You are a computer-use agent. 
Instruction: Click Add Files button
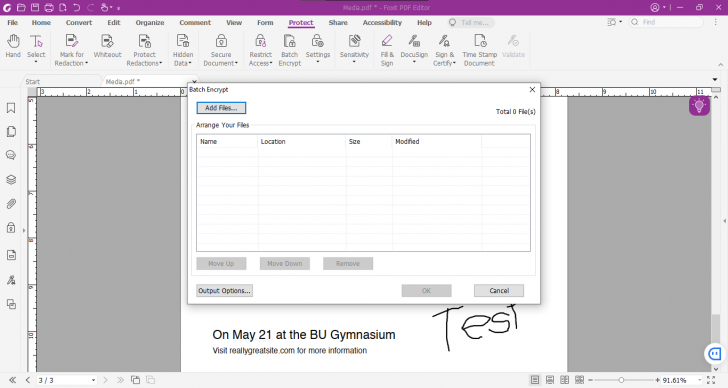click(x=221, y=108)
